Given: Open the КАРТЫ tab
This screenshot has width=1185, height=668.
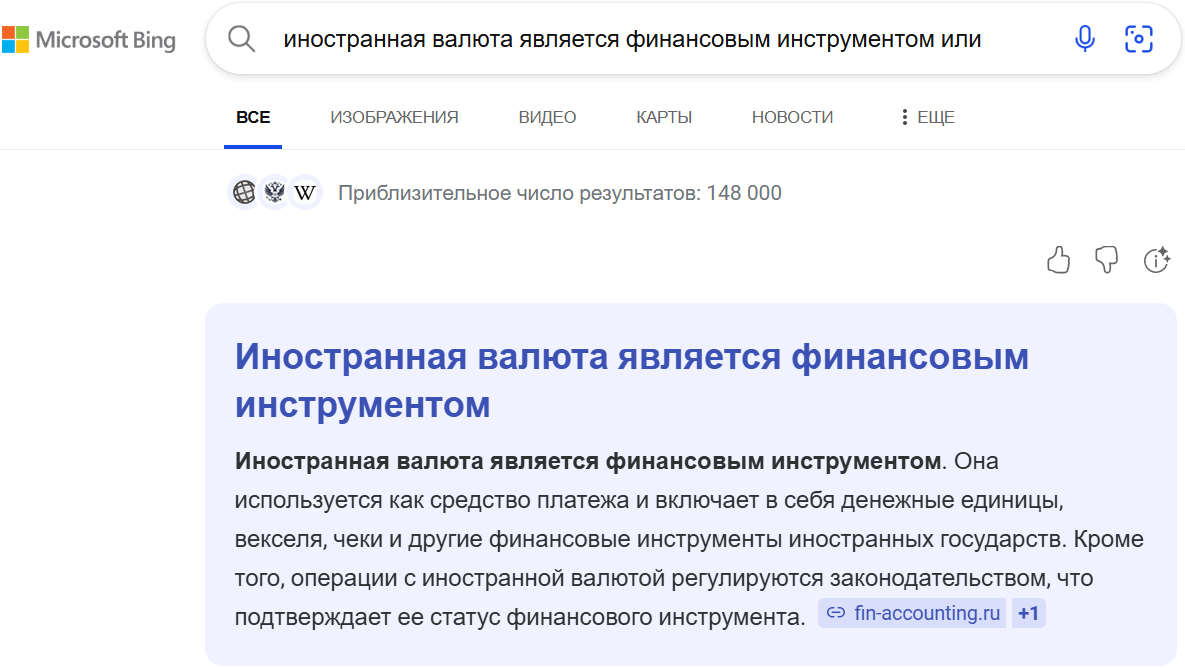Looking at the screenshot, I should (662, 116).
